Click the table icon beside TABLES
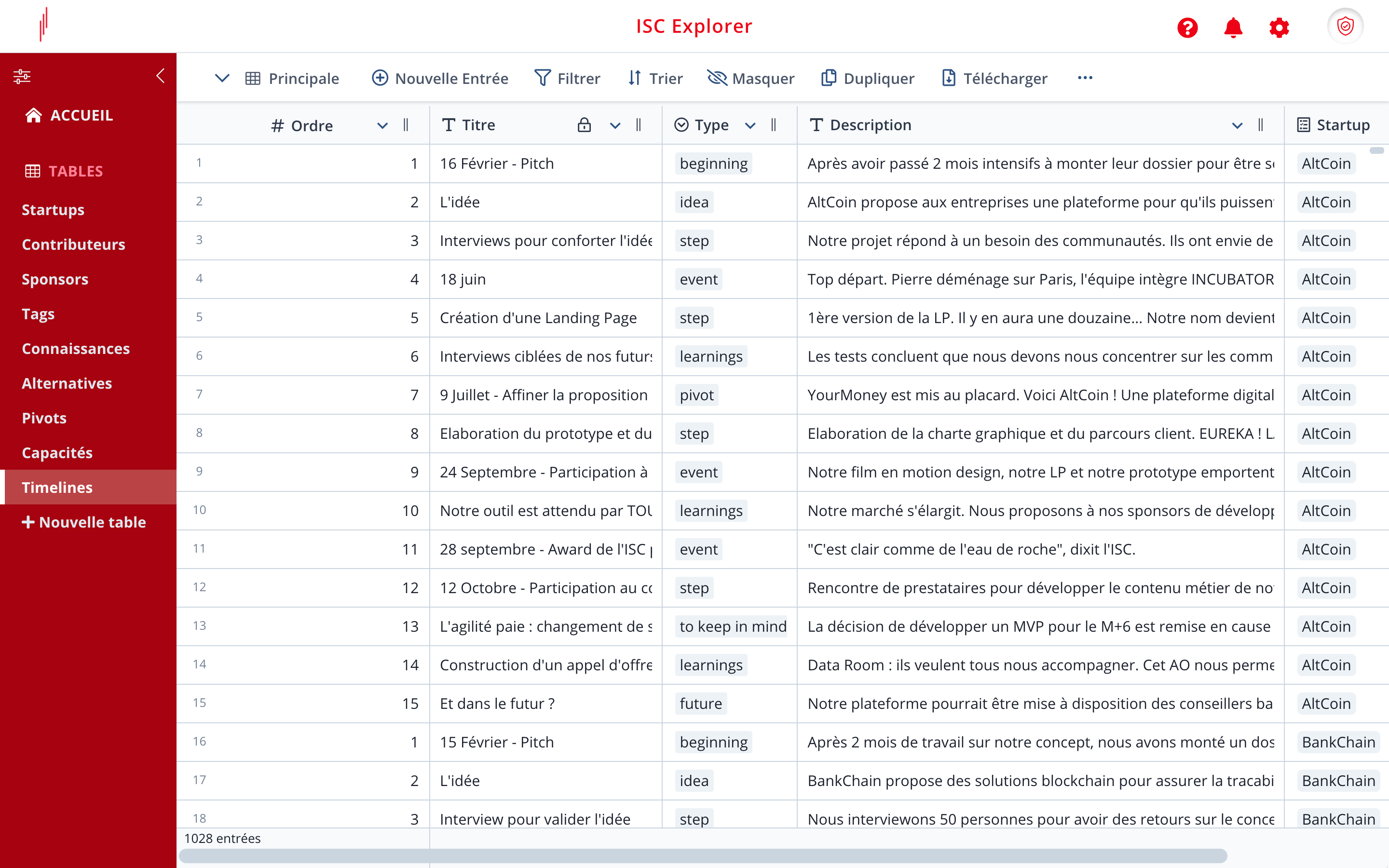The height and width of the screenshot is (868, 1389). (33, 171)
